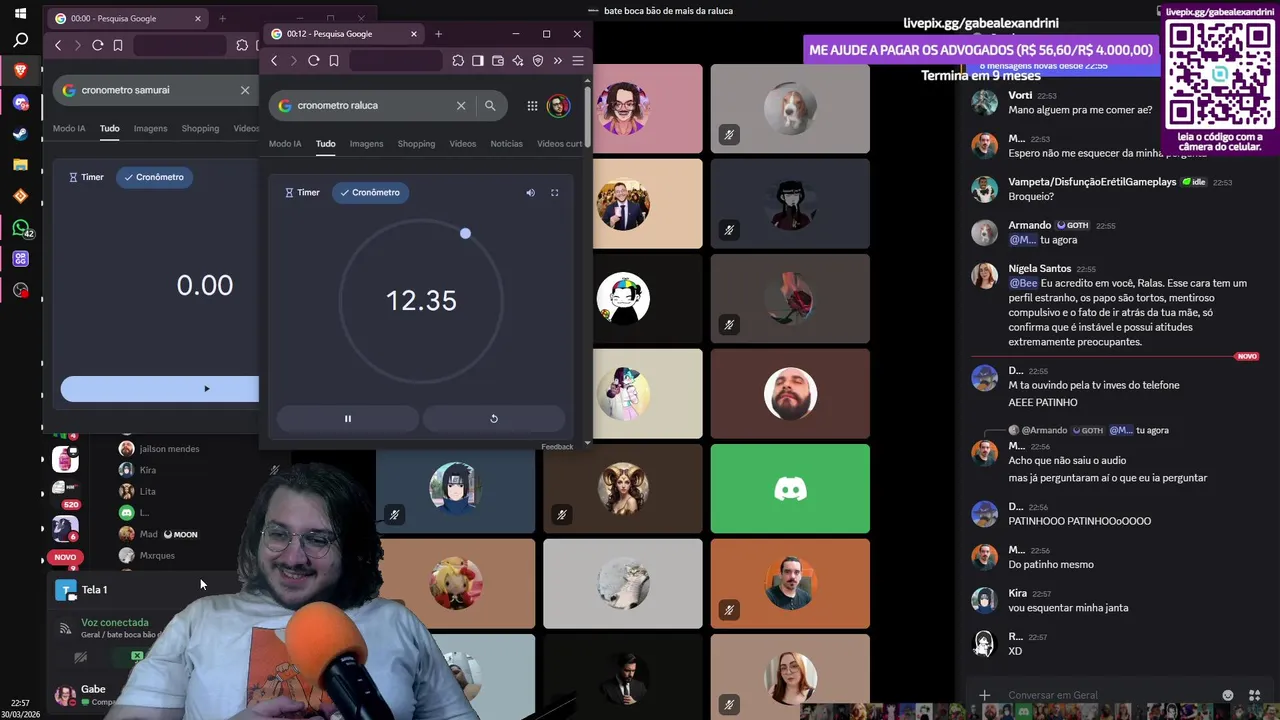1280x720 pixels.
Task: Open WhatsApp from taskbar
Action: pyautogui.click(x=21, y=228)
